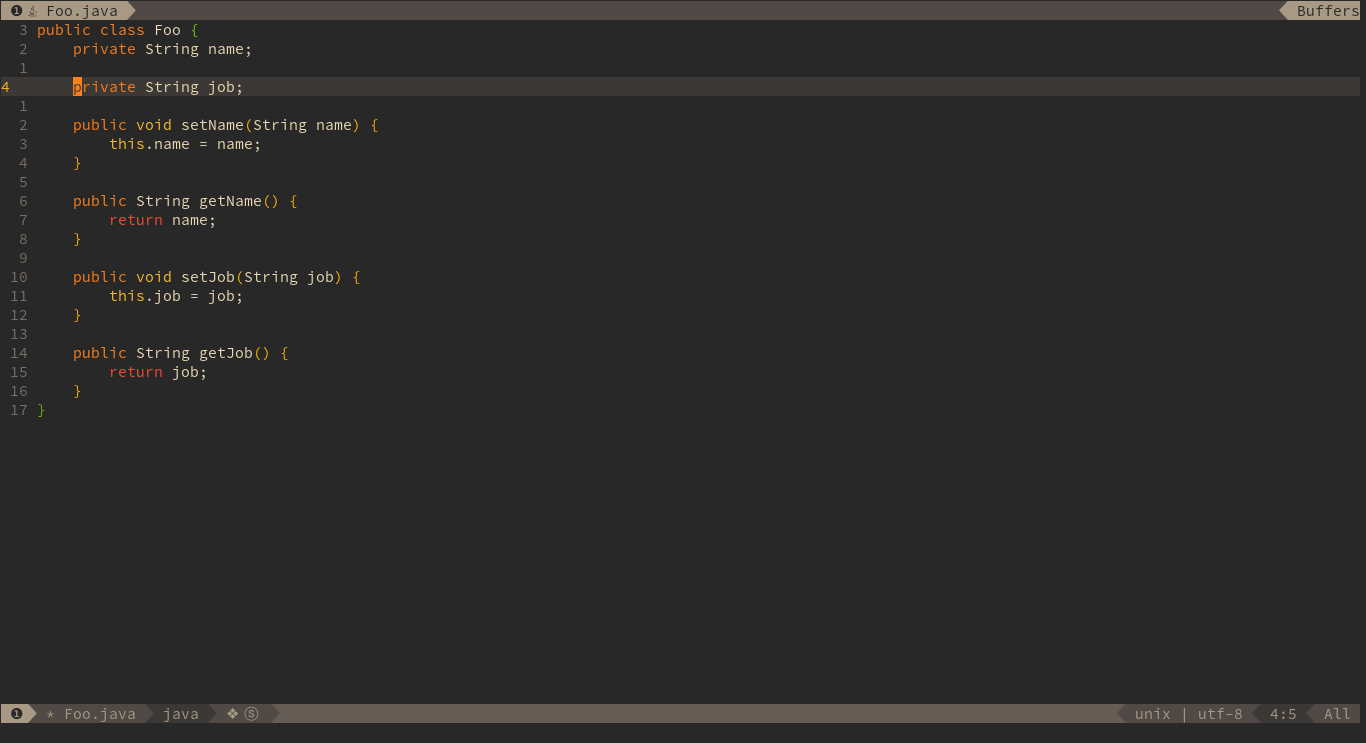Click the 4:5 cursor position indicator

[x=1283, y=713]
